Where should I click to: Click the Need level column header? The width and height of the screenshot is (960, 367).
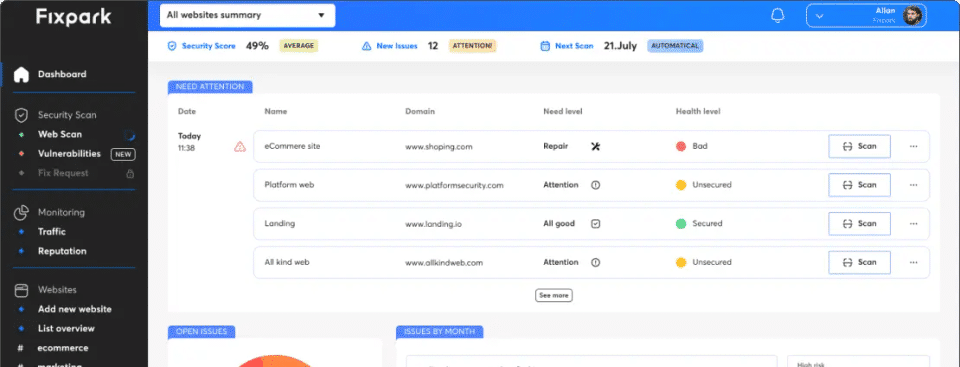pyautogui.click(x=563, y=112)
